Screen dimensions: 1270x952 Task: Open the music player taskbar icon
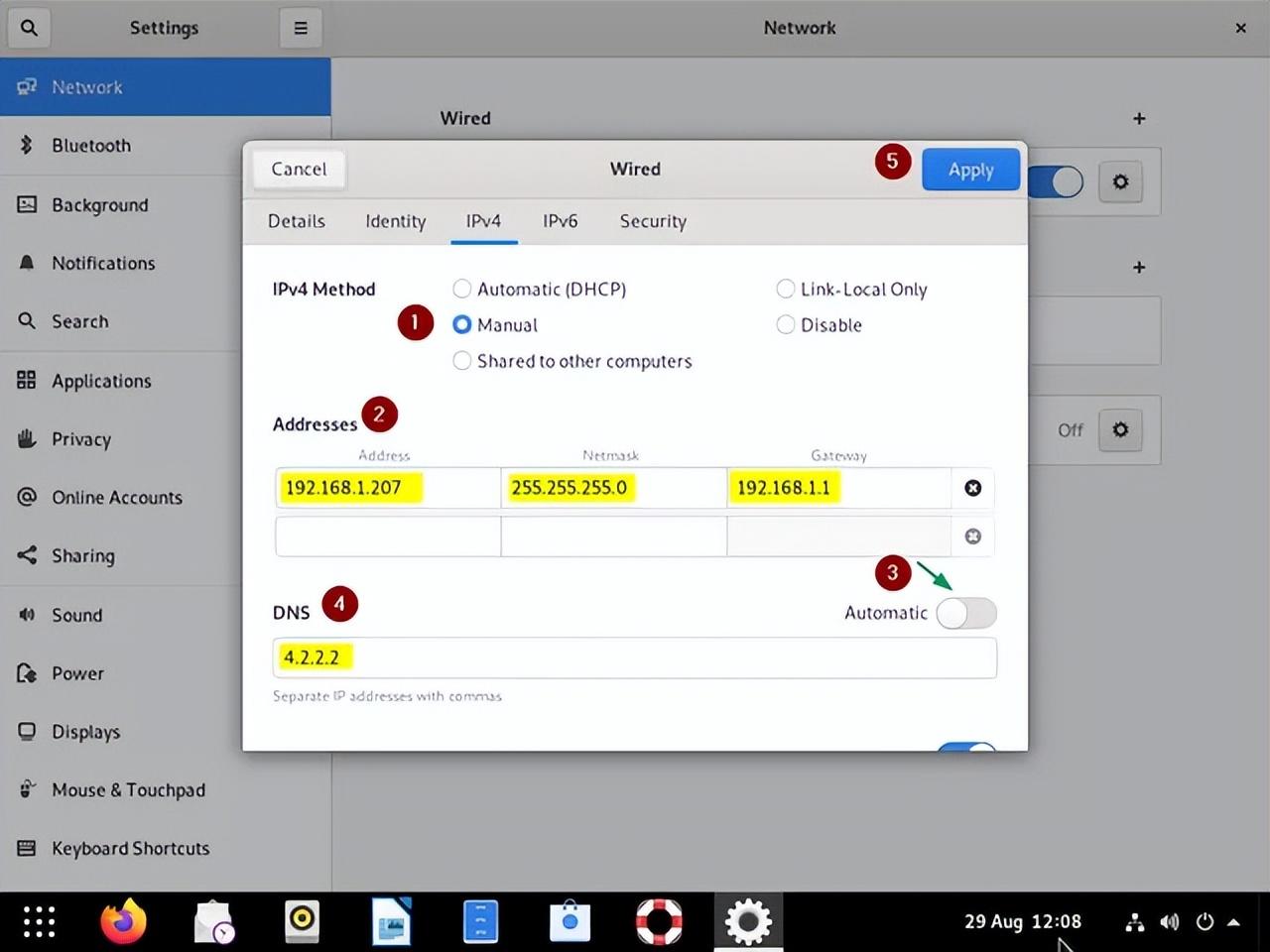click(302, 921)
